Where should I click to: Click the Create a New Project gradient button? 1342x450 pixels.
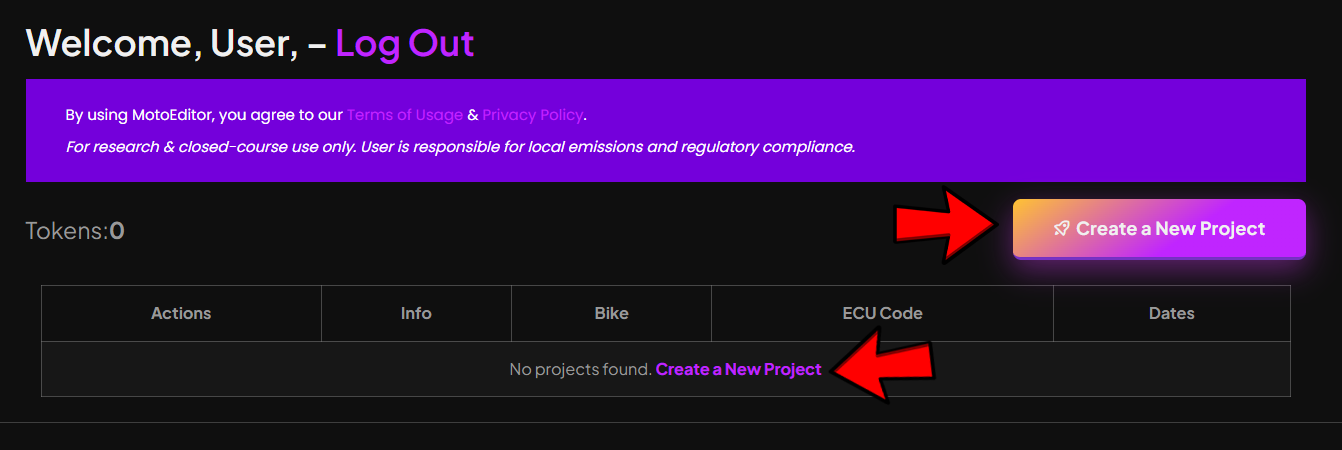(1159, 229)
